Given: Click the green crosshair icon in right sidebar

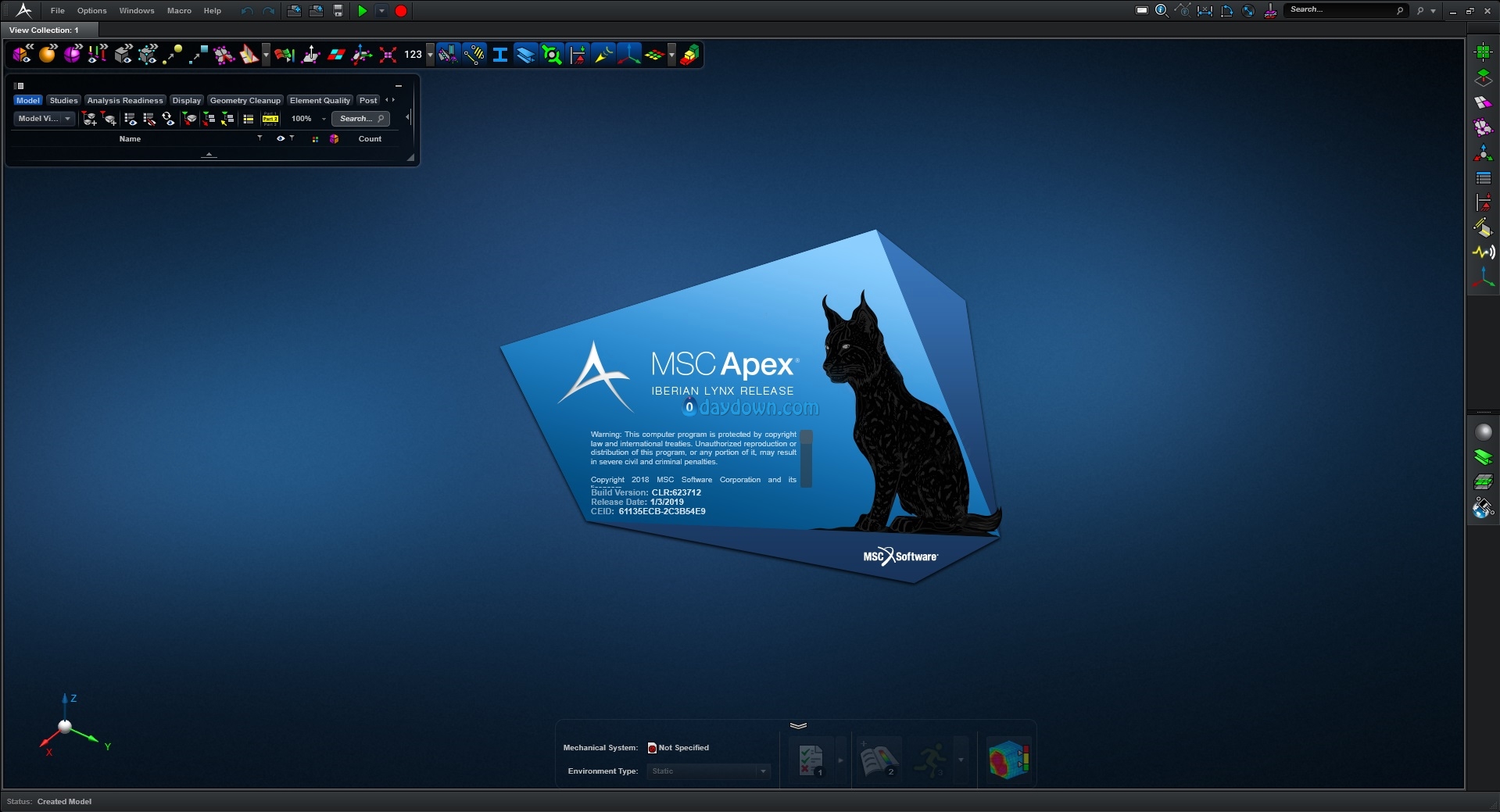Looking at the screenshot, I should [x=1483, y=52].
